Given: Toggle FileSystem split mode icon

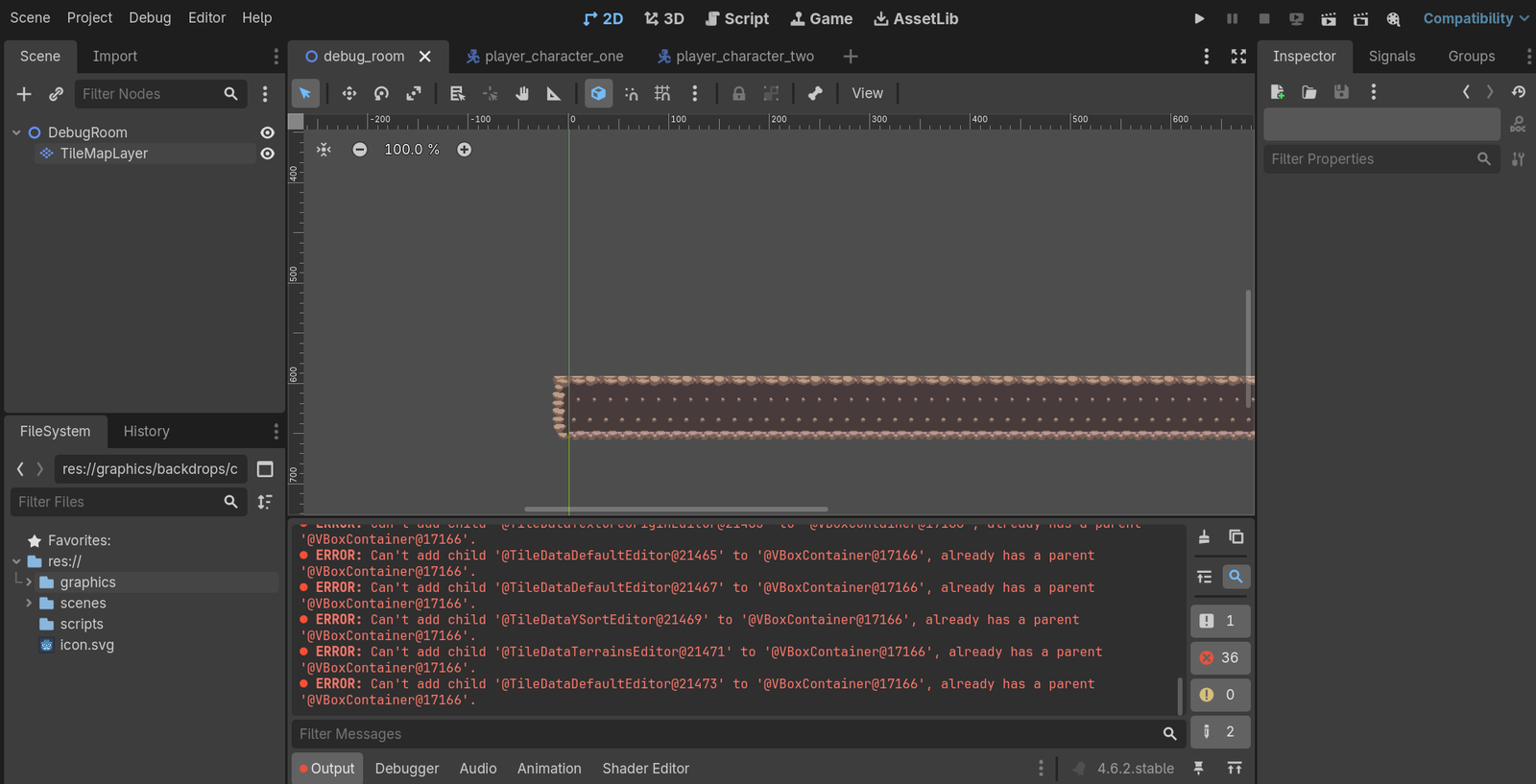Looking at the screenshot, I should pyautogui.click(x=266, y=469).
